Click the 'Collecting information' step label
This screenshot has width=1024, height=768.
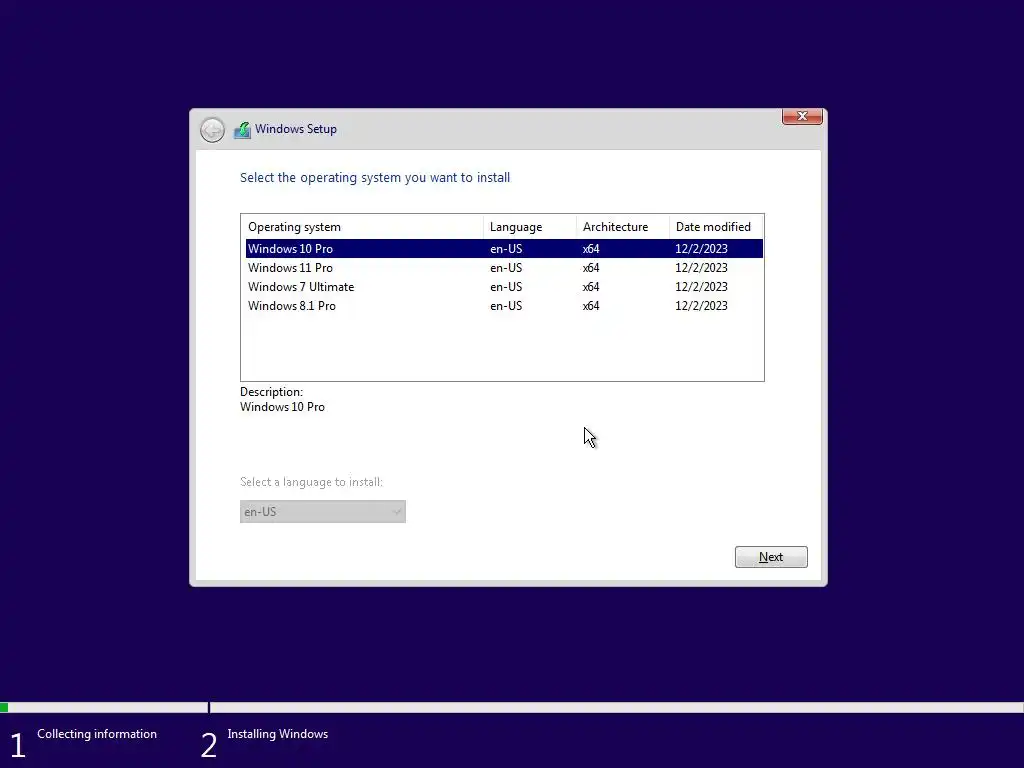(97, 734)
